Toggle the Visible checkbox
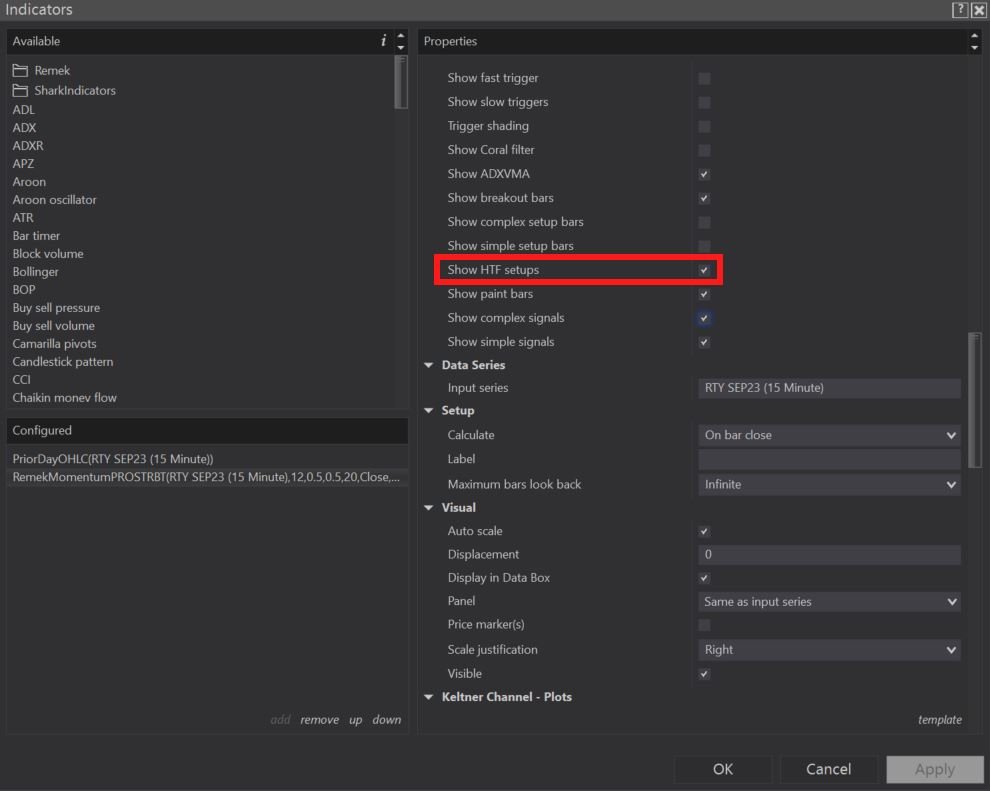This screenshot has height=791, width=990. click(x=704, y=674)
